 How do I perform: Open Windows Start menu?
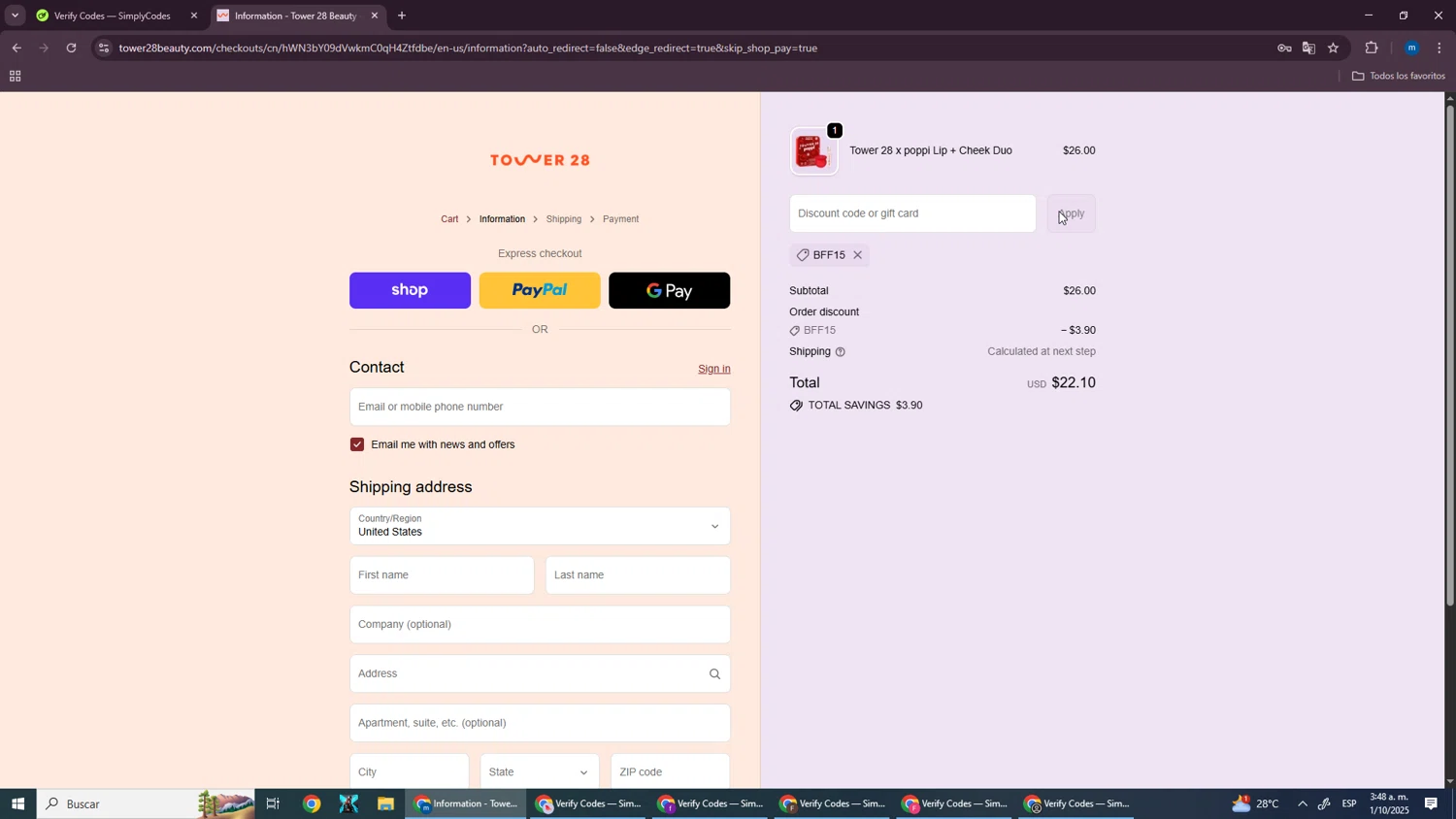click(17, 803)
